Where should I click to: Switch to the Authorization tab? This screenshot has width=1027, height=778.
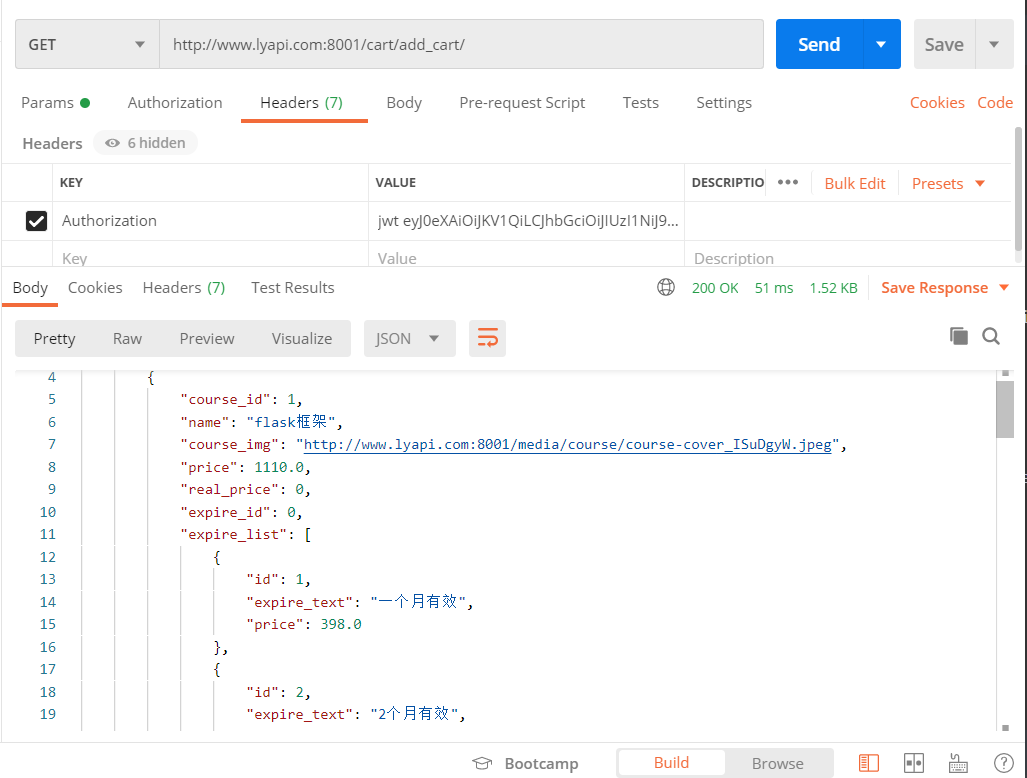point(175,103)
